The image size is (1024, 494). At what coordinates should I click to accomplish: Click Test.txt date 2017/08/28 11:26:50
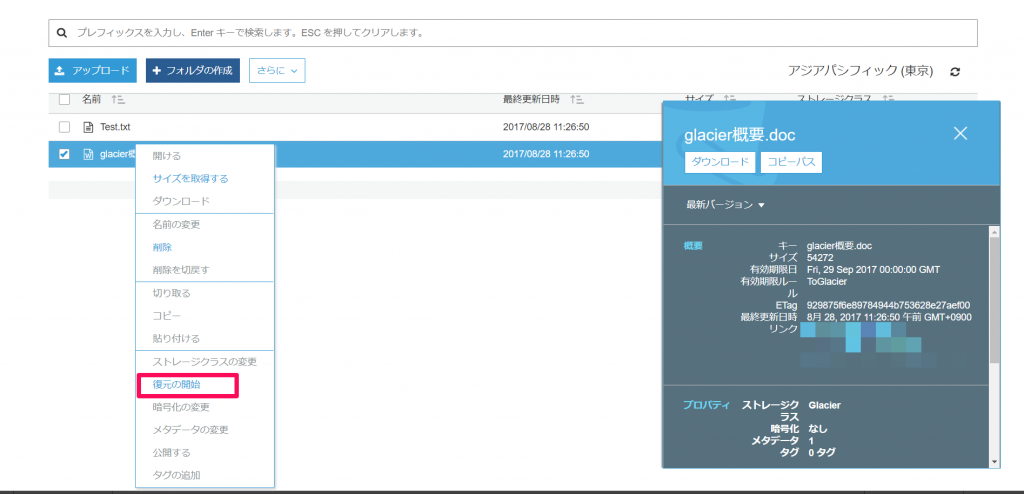pos(546,127)
